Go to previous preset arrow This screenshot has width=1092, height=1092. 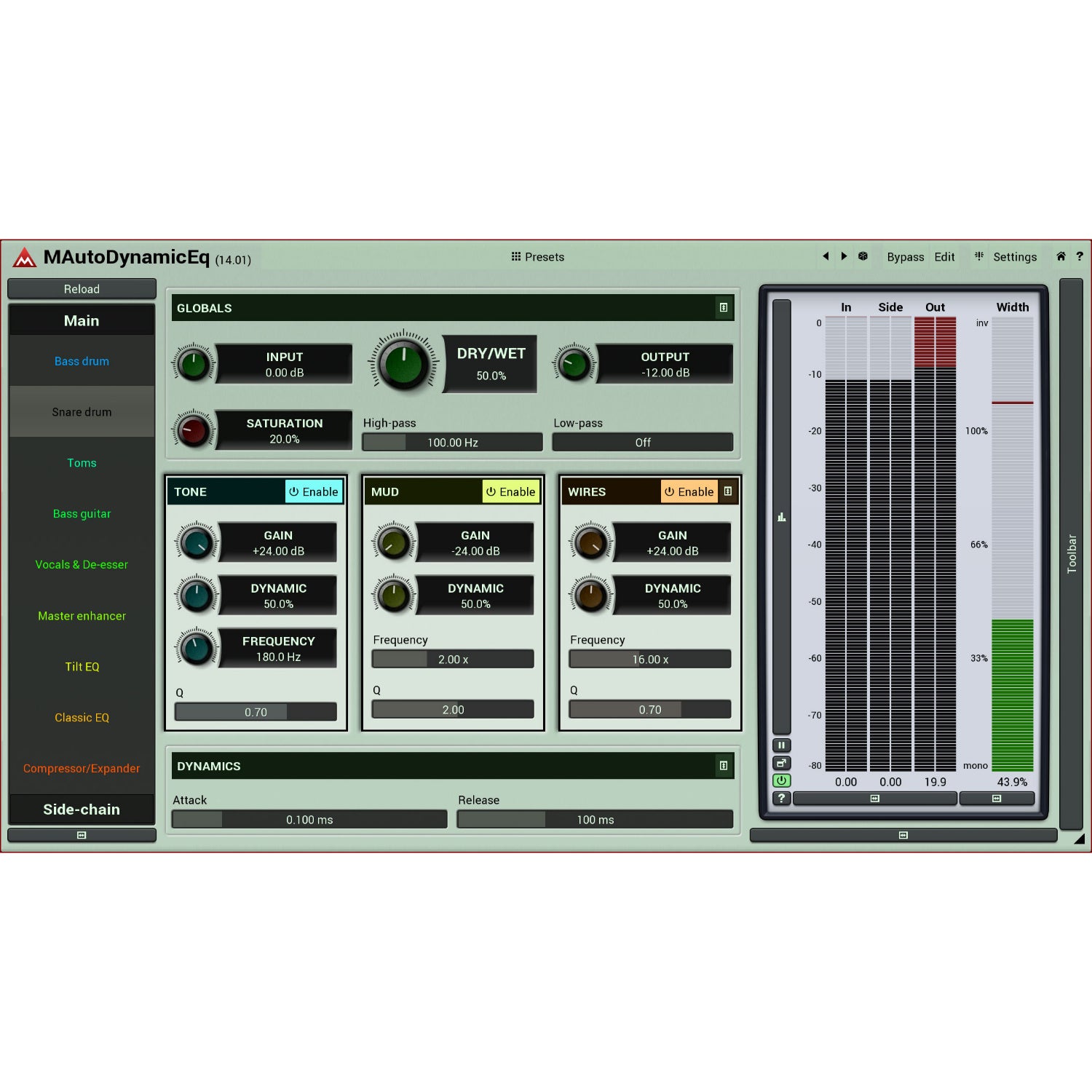point(826,256)
